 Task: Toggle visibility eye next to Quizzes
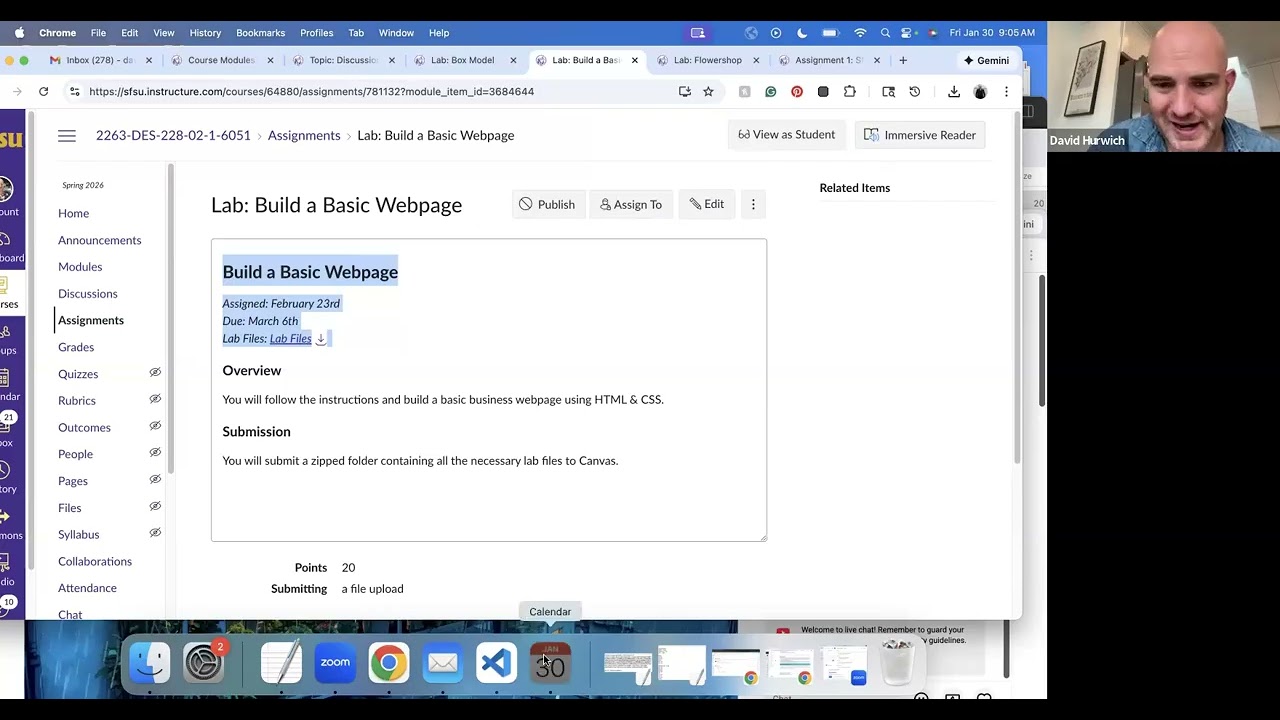(155, 372)
